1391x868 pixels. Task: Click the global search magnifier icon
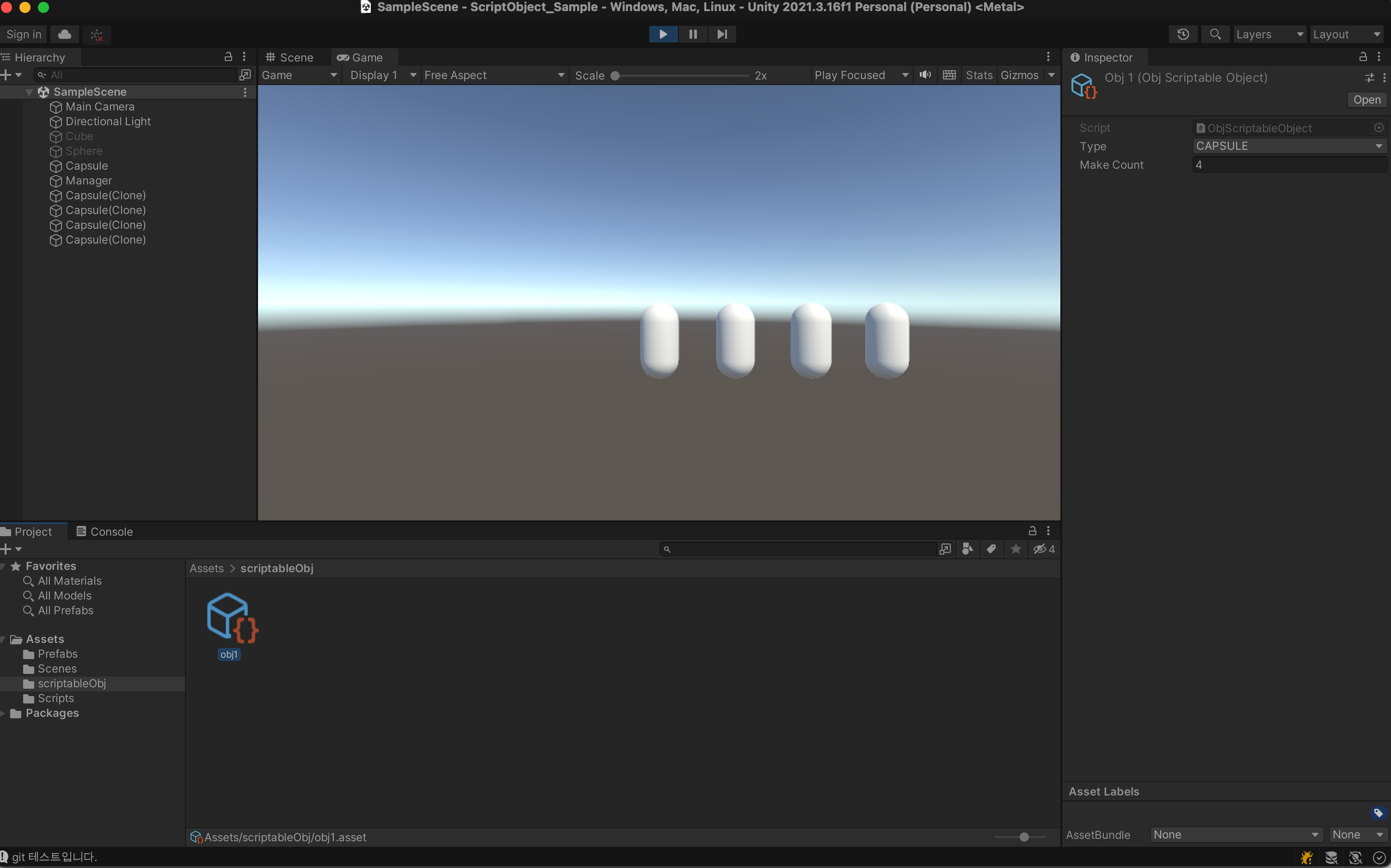click(x=1215, y=35)
